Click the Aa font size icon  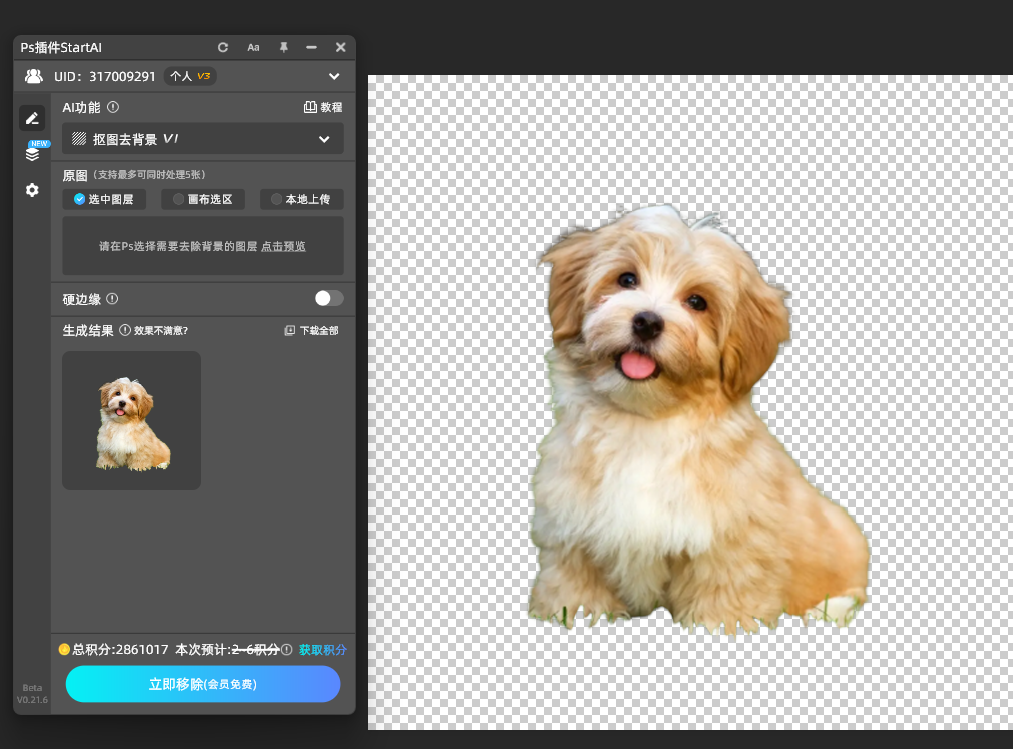(253, 48)
